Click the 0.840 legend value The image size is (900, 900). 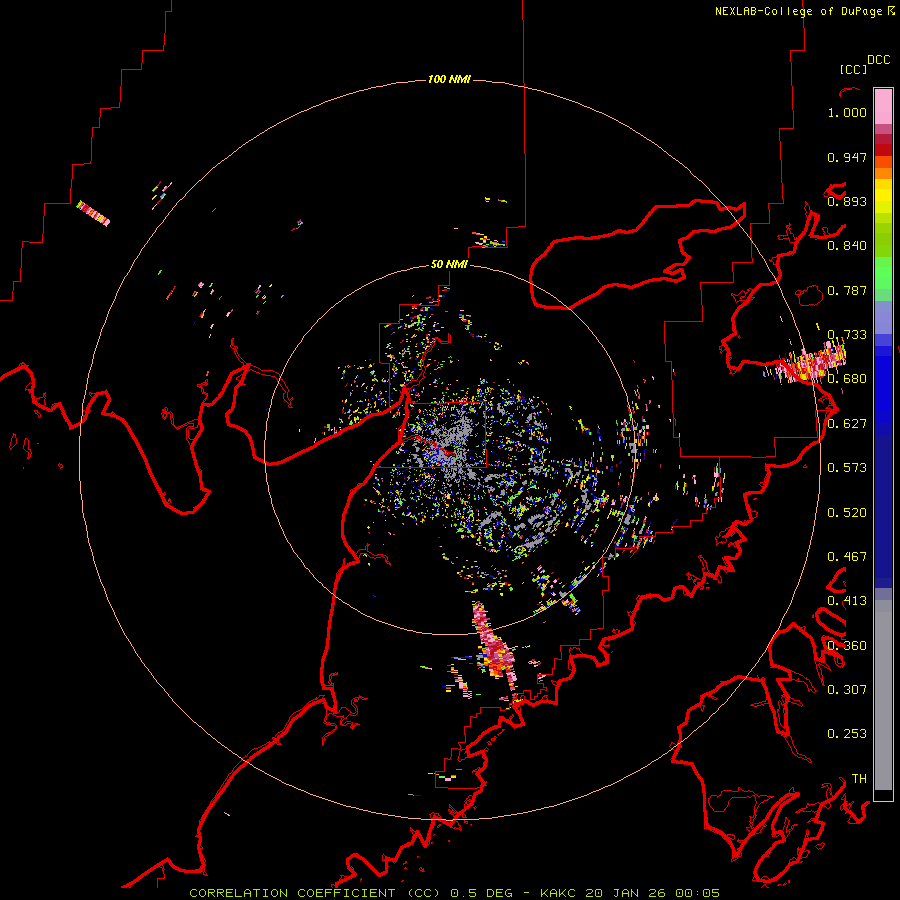(x=847, y=246)
